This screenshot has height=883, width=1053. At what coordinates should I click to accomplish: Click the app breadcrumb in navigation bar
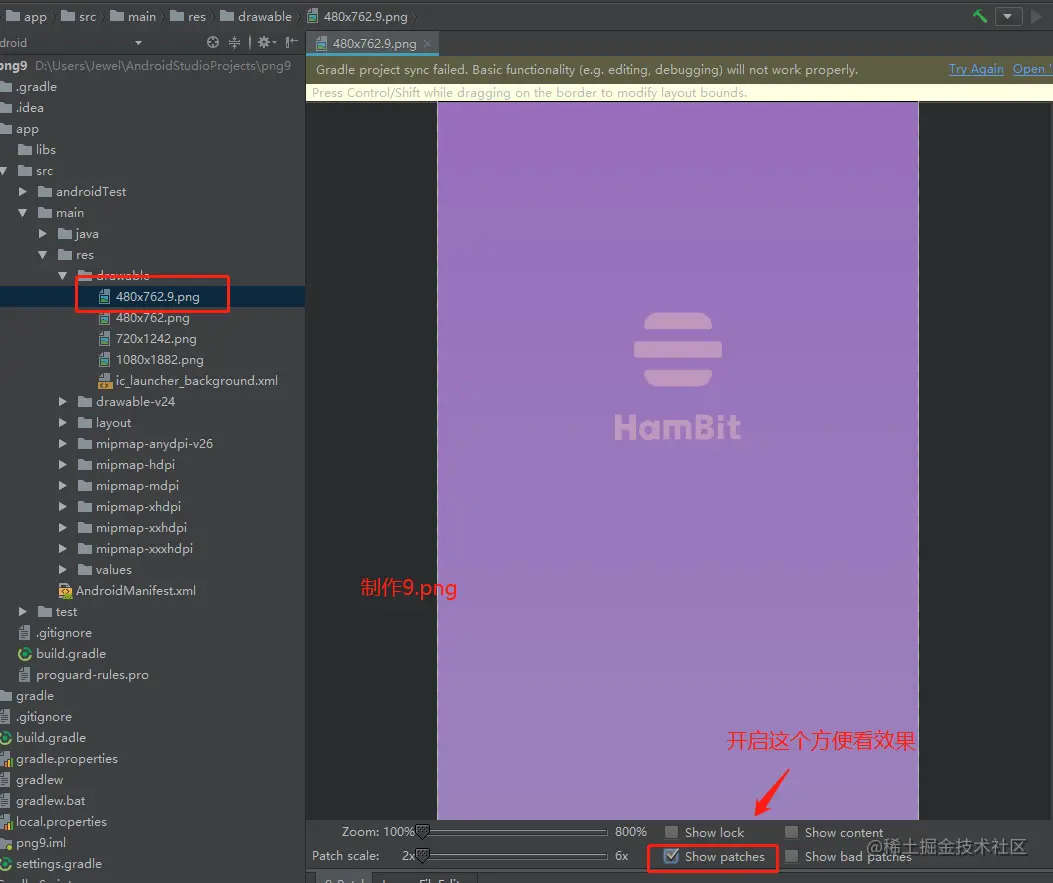click(x=27, y=16)
